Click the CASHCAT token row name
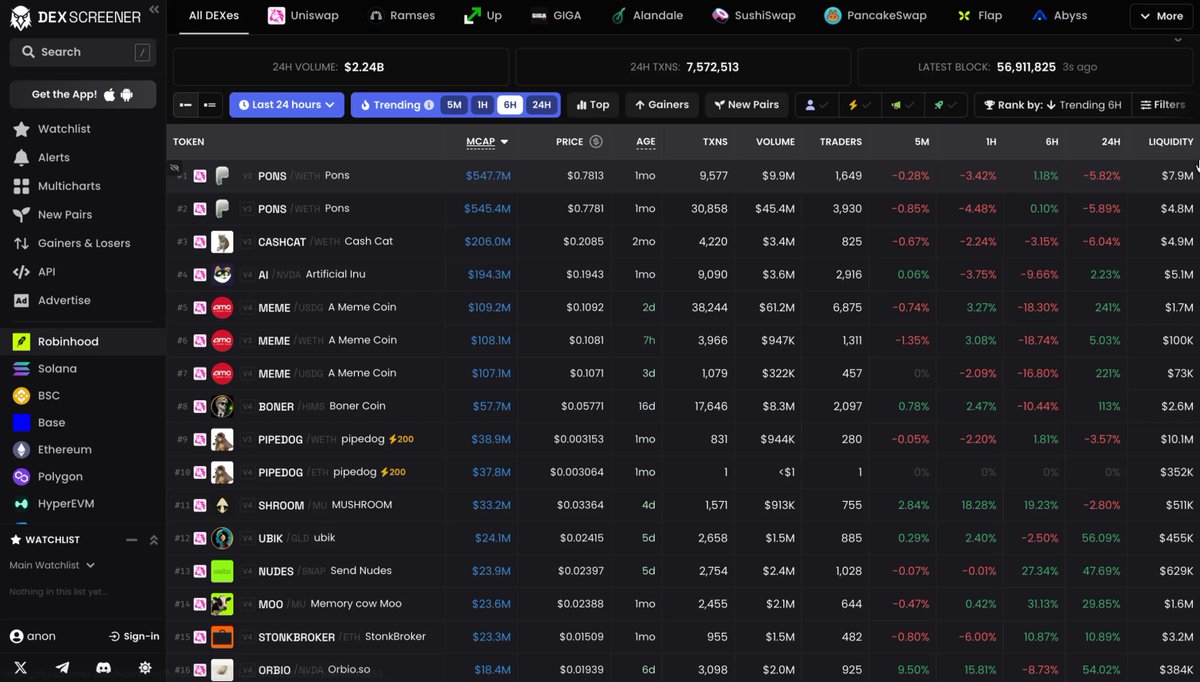 281,242
